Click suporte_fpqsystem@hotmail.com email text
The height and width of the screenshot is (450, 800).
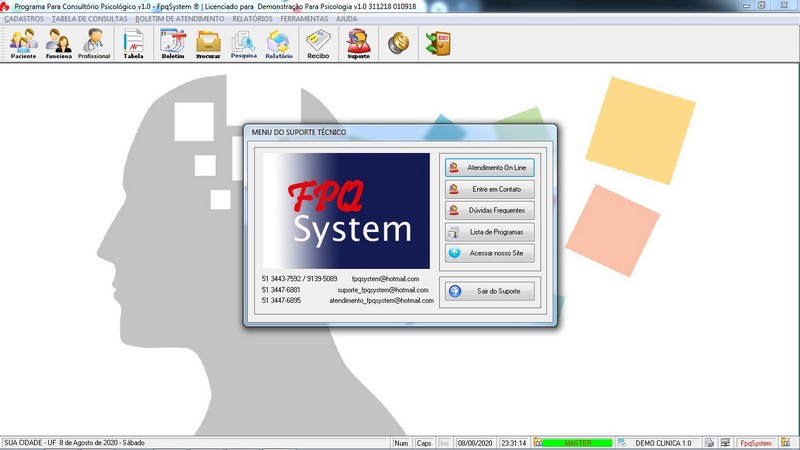pos(383,290)
